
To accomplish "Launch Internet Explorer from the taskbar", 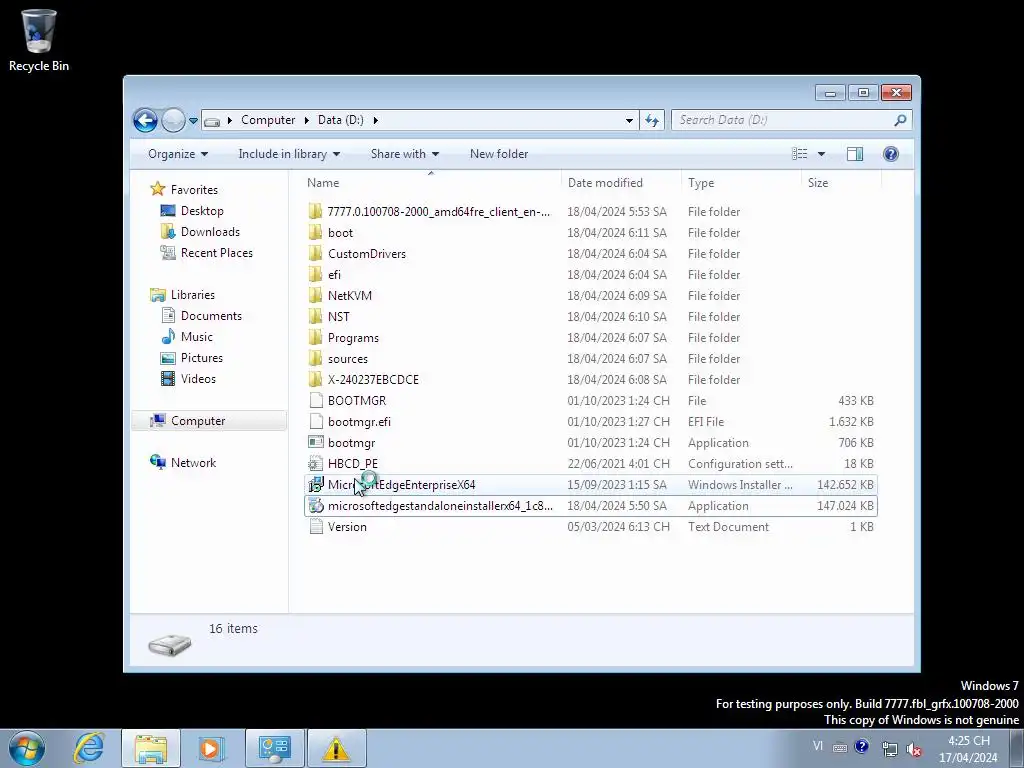I will pyautogui.click(x=89, y=748).
